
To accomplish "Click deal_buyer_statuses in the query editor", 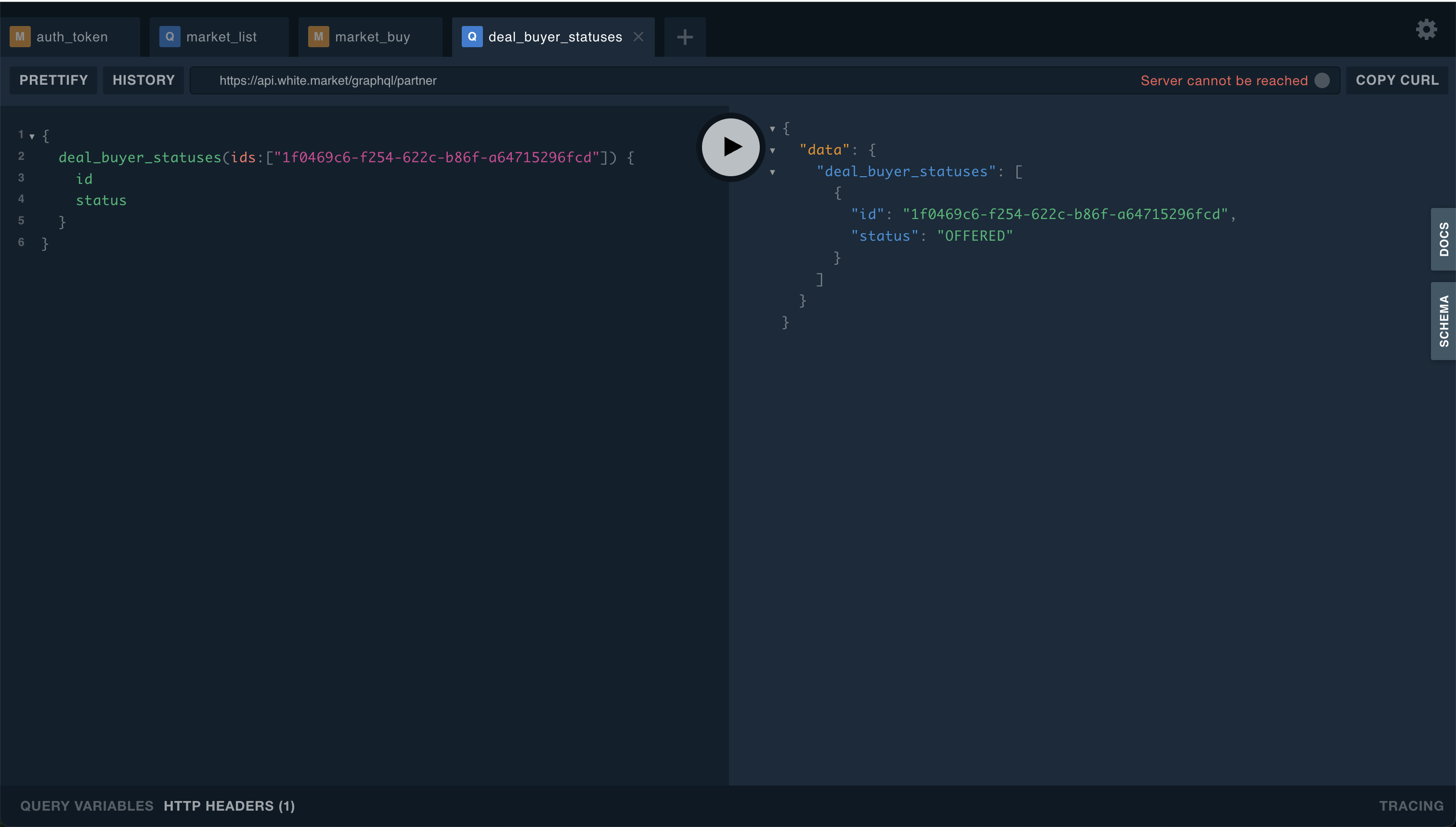I will (x=140, y=157).
